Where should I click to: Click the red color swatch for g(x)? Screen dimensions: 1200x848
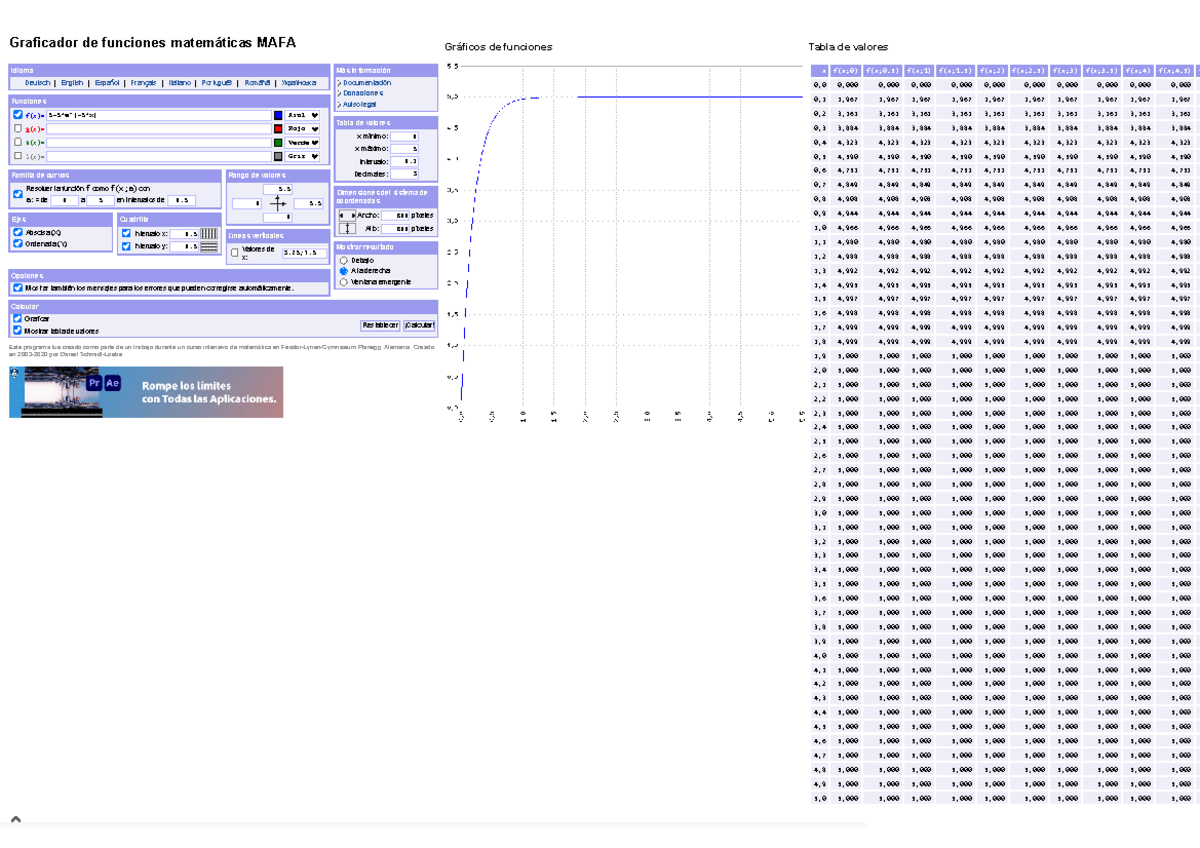click(278, 129)
